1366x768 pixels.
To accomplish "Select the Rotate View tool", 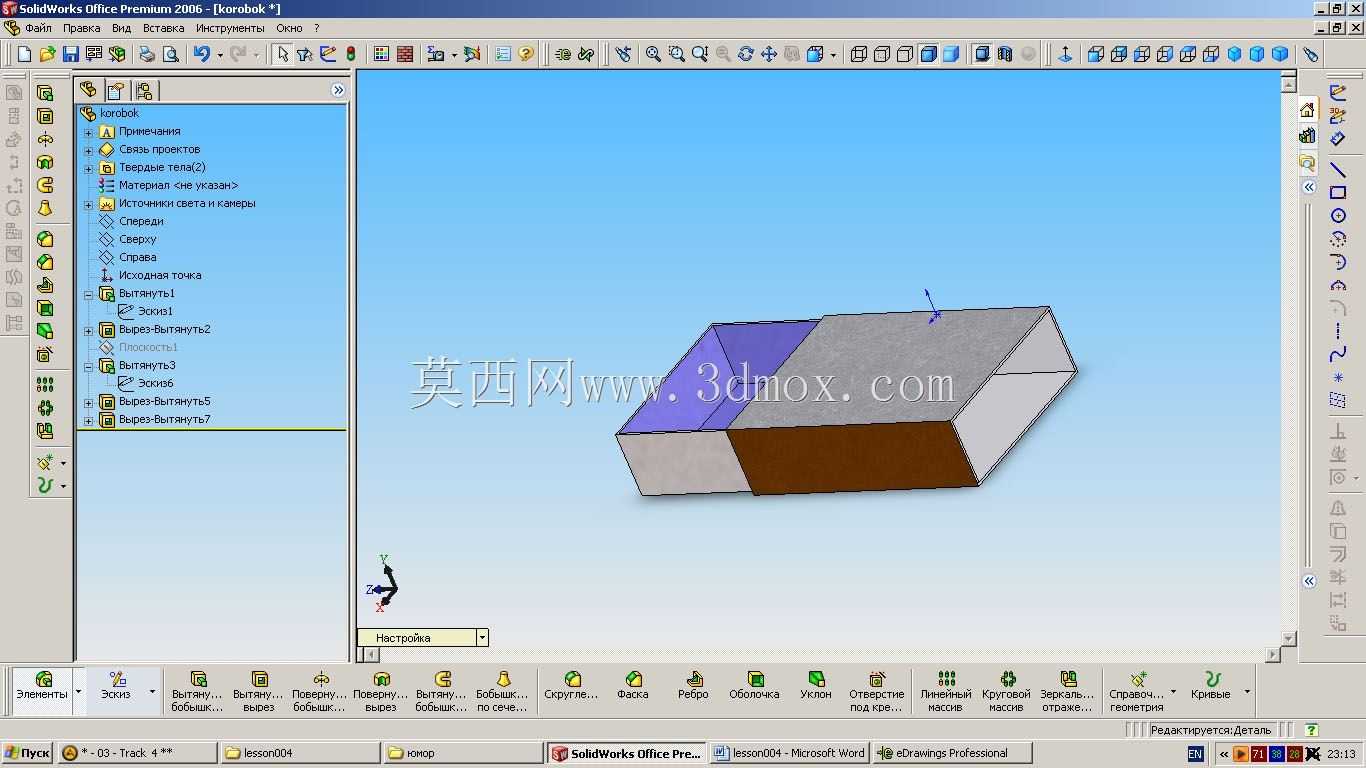I will click(745, 54).
